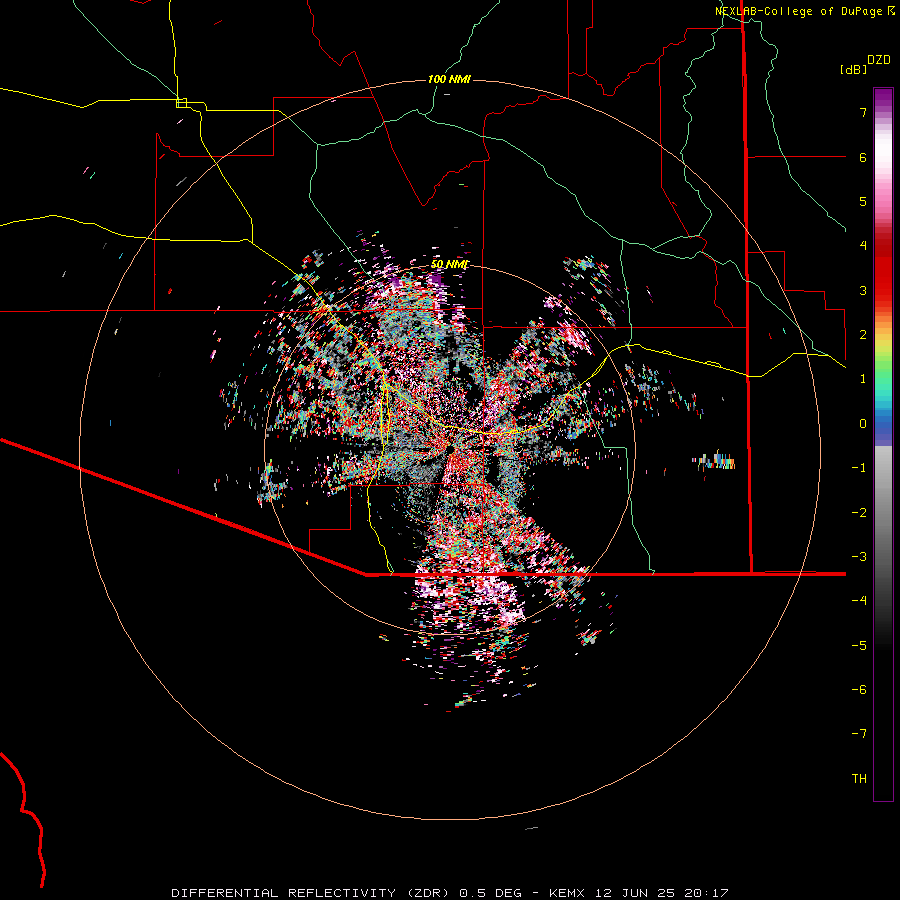Click the -7 value on the color scale
The image size is (900, 900).
pyautogui.click(x=859, y=734)
